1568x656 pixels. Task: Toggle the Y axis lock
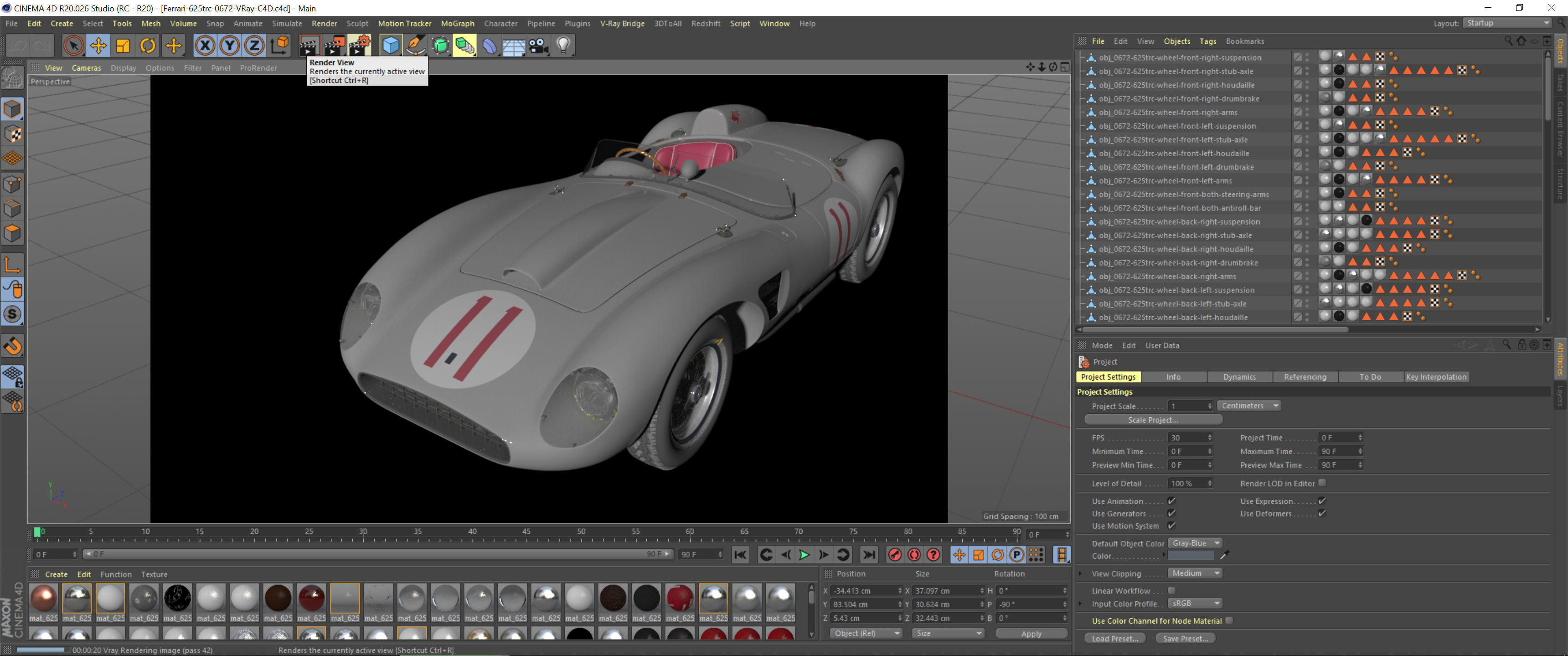click(x=229, y=46)
